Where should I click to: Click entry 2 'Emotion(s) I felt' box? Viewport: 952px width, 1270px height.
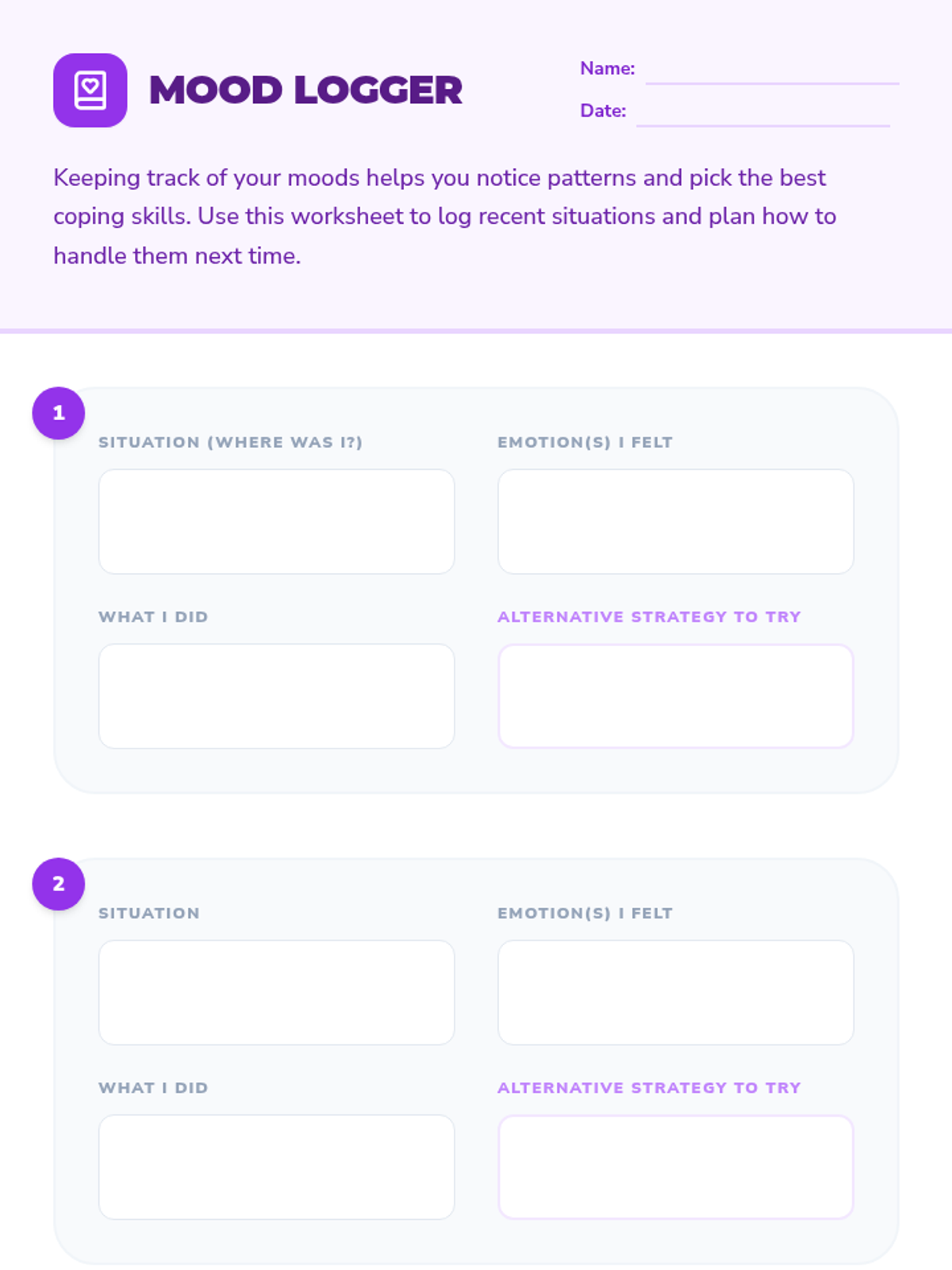[675, 992]
